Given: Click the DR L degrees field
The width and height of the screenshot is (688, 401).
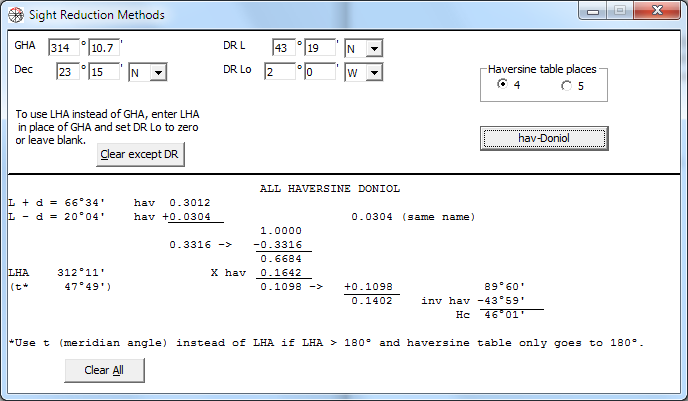Looking at the screenshot, I should click(279, 48).
